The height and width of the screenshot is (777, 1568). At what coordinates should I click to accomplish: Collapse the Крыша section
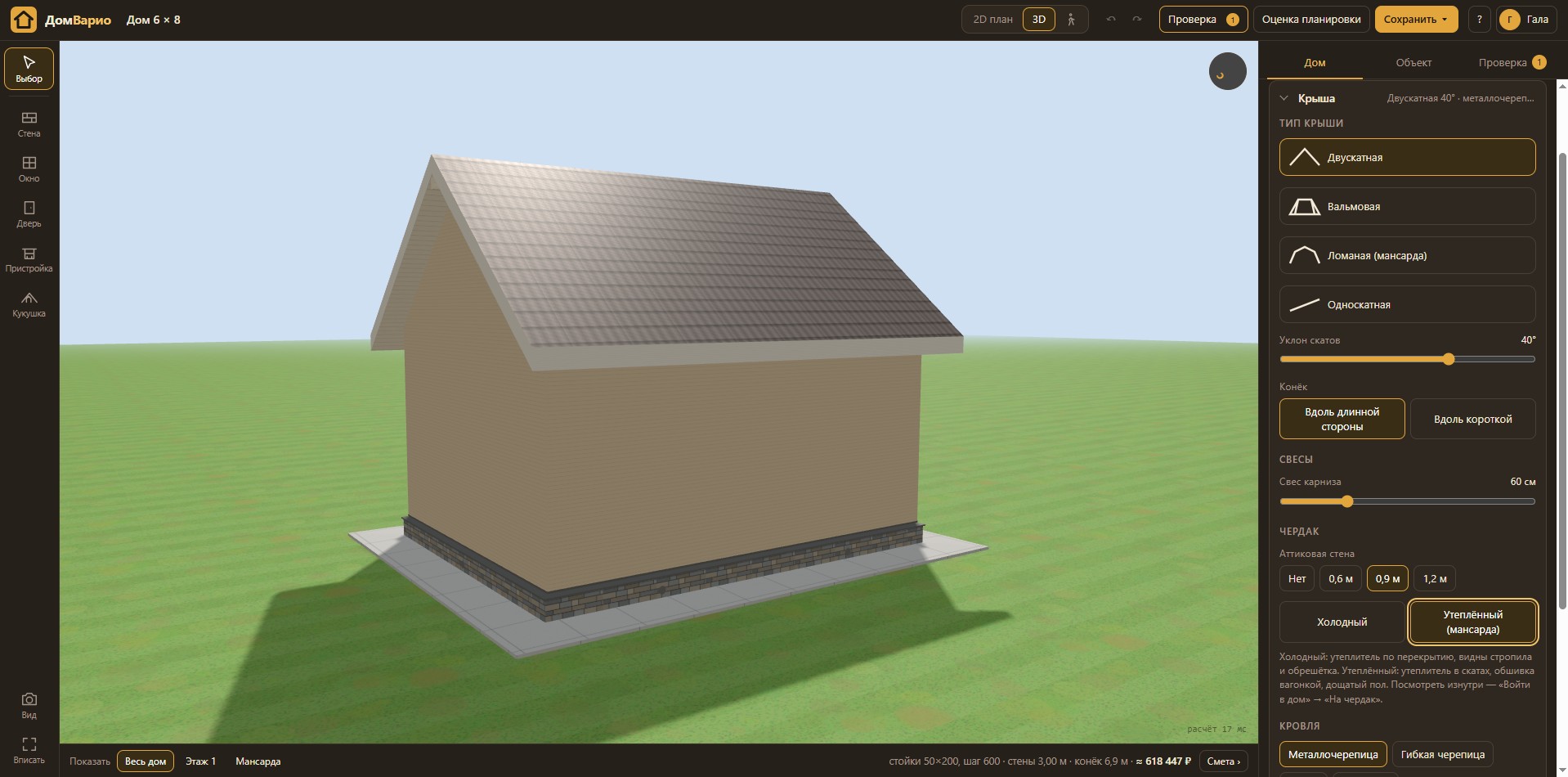click(1284, 98)
